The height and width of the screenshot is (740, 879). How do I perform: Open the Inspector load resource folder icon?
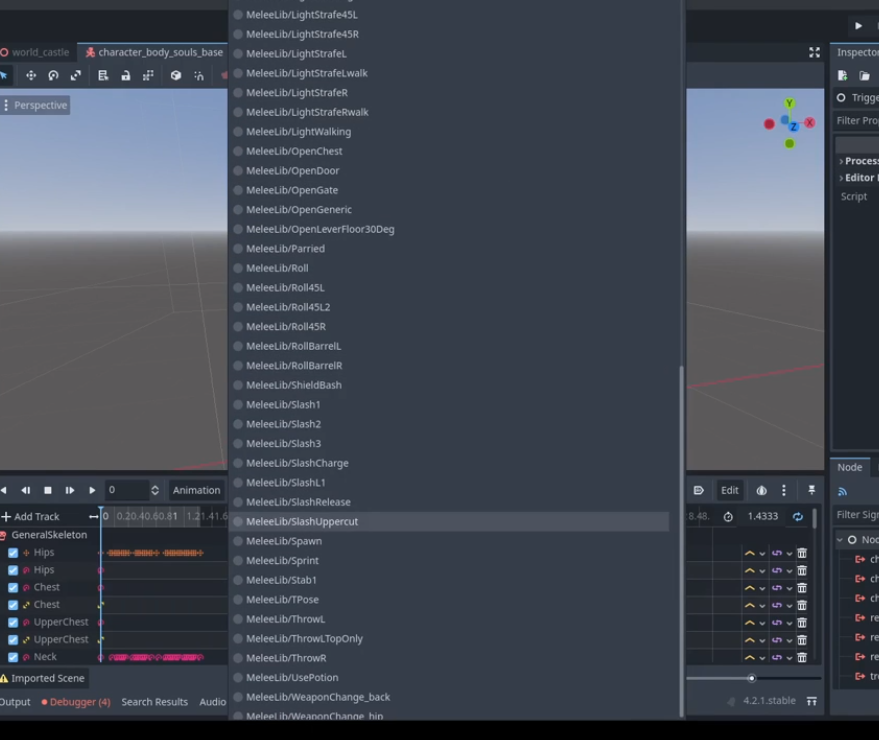coord(864,76)
